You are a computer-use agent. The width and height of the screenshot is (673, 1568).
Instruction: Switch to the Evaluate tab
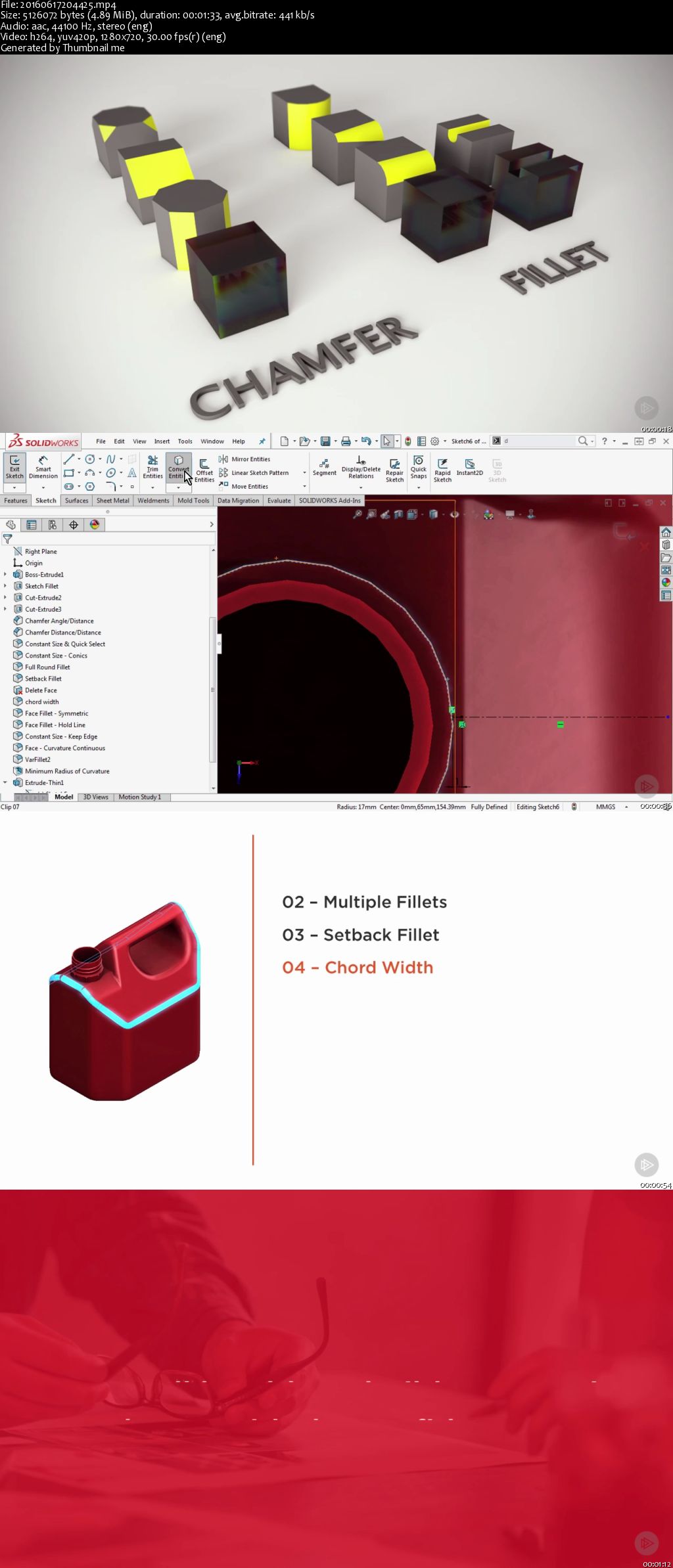click(x=279, y=501)
